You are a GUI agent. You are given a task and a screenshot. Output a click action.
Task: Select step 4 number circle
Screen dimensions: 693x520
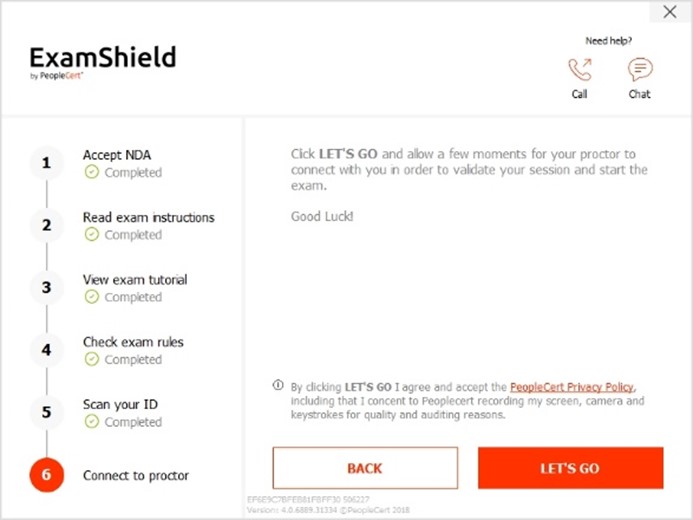46,350
